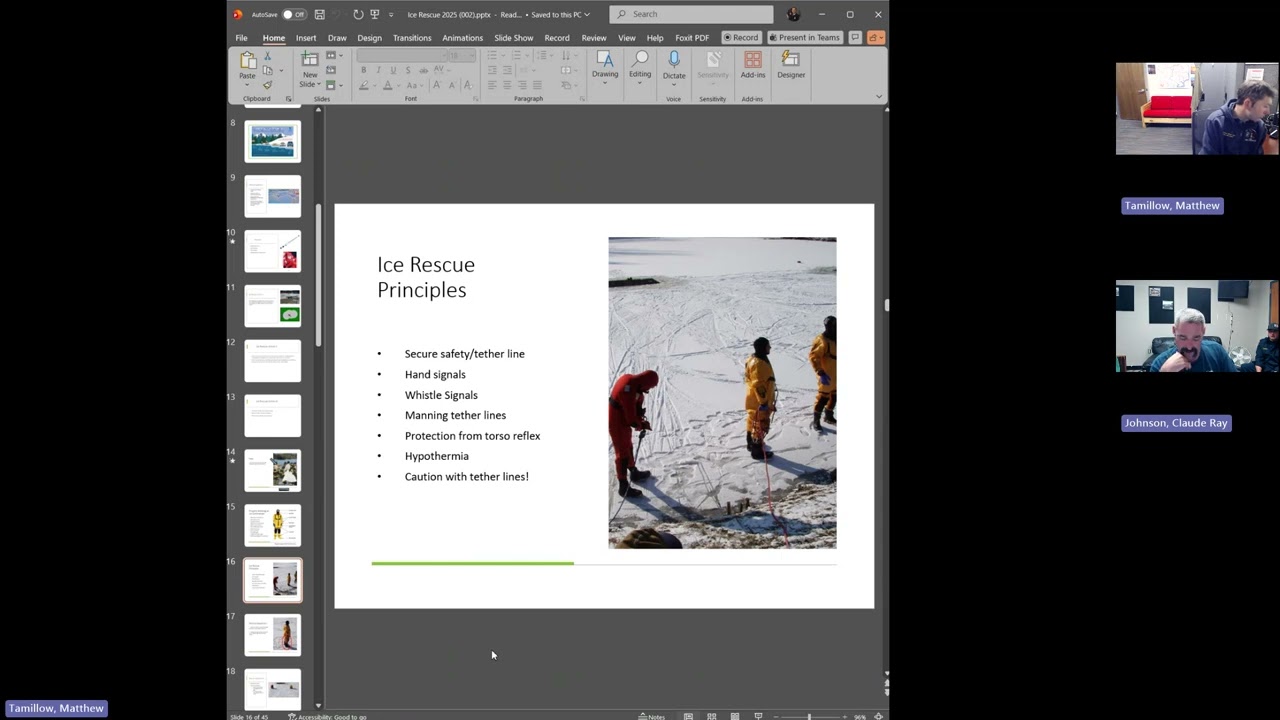The image size is (1280, 720).
Task: Click the Paste clipboard icon
Action: coord(248,60)
